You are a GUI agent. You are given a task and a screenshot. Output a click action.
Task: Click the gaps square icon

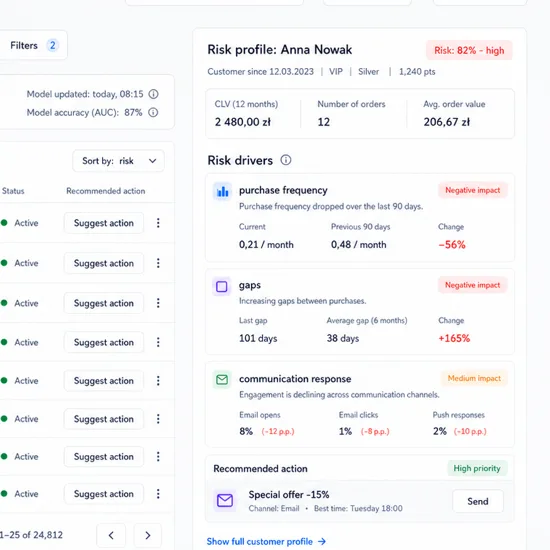coord(222,287)
